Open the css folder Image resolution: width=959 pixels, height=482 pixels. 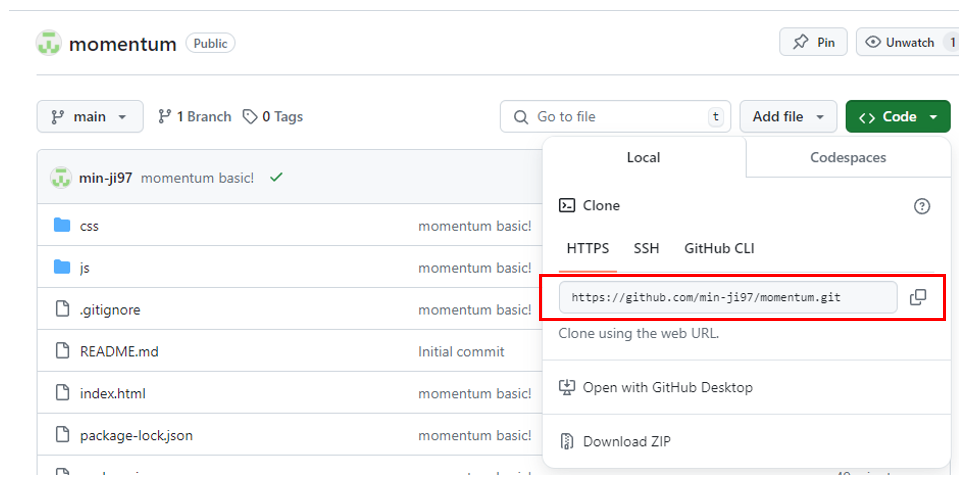[x=89, y=226]
